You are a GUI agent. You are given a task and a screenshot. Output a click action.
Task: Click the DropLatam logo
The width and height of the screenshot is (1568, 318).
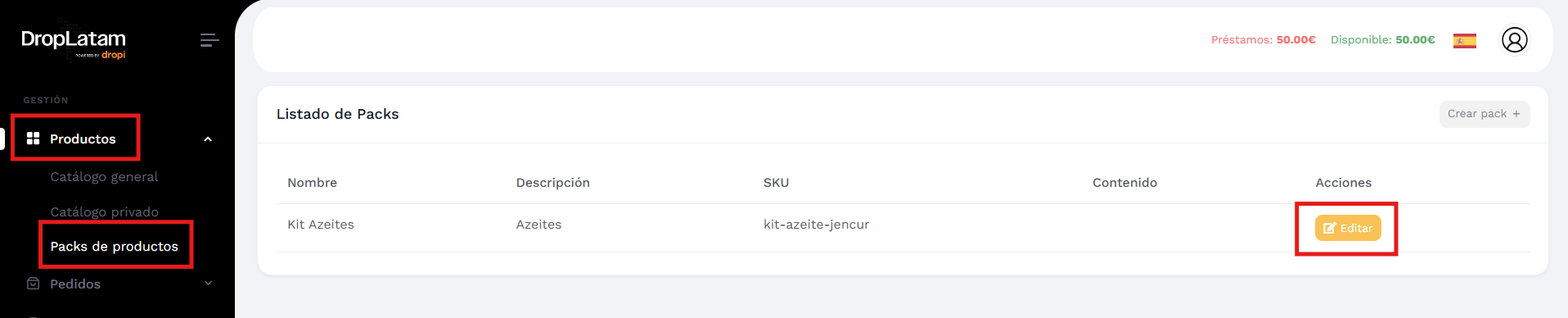(74, 43)
